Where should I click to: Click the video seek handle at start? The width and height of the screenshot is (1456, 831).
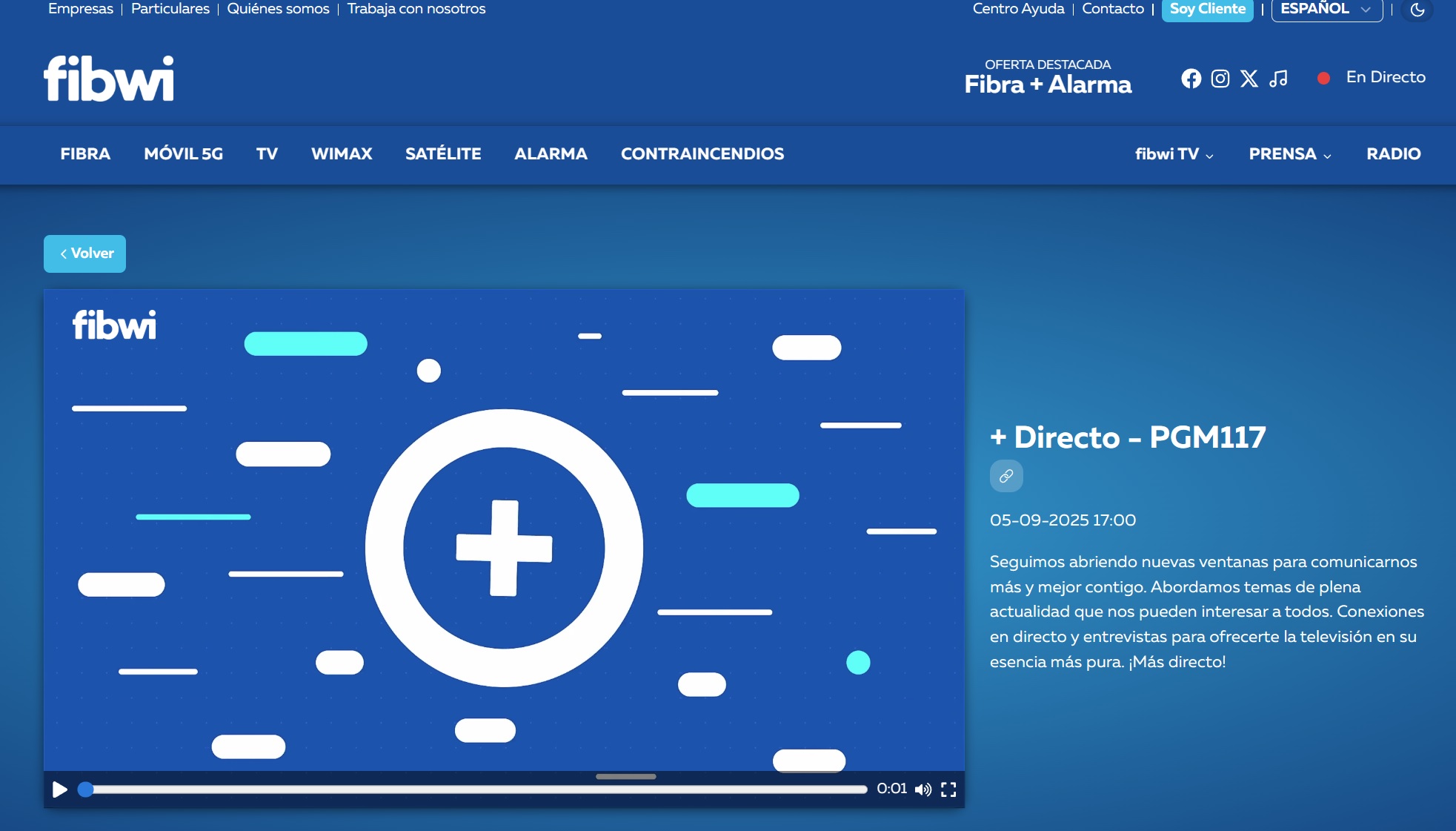coord(86,789)
